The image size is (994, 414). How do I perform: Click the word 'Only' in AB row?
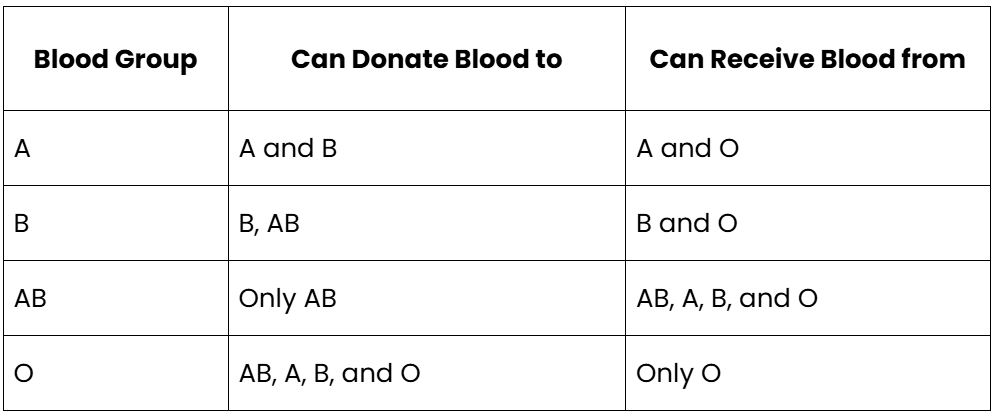pos(268,299)
